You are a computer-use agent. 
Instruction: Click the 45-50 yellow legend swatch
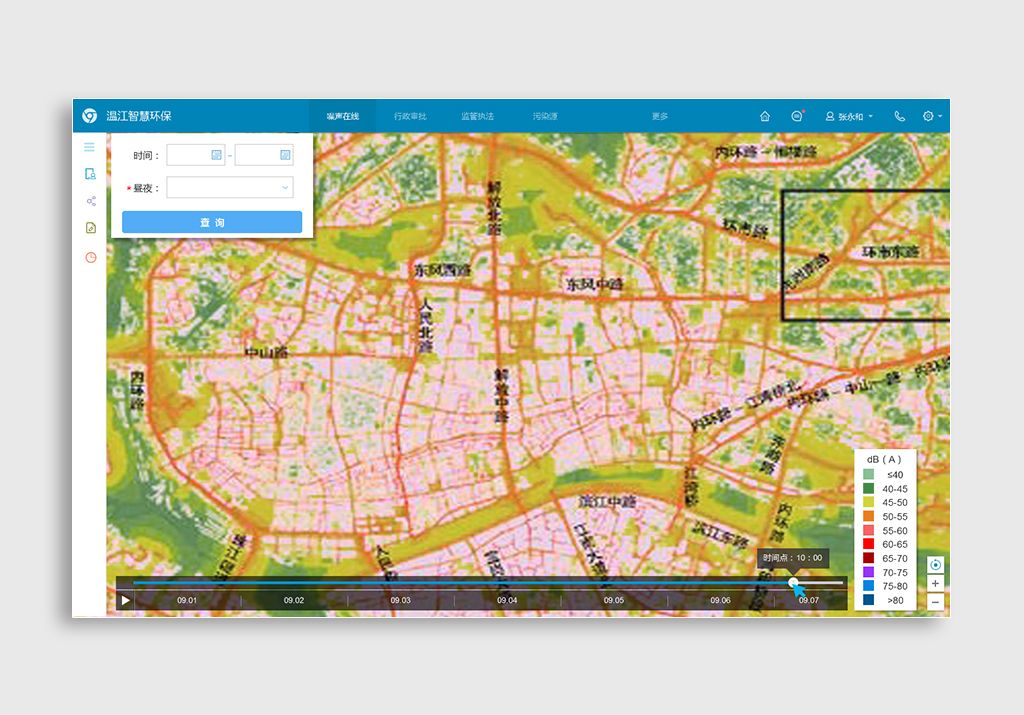(869, 502)
